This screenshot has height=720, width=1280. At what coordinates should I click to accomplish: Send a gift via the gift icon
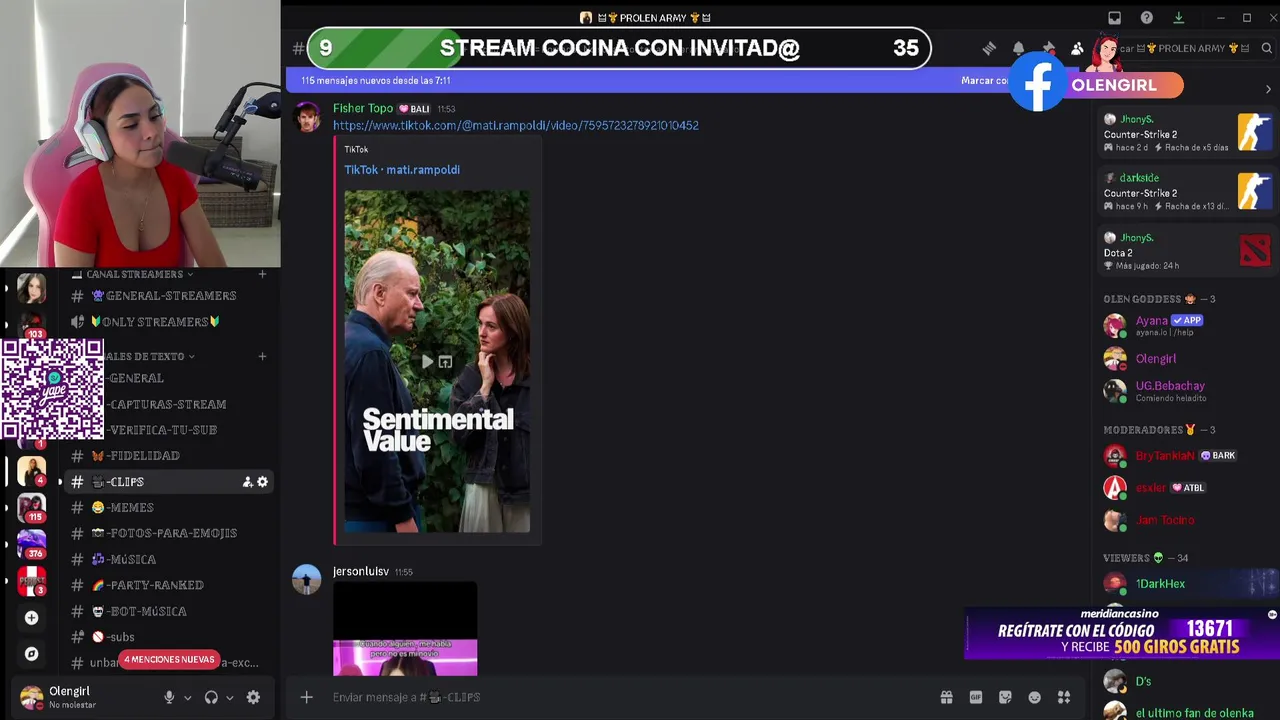click(x=946, y=697)
